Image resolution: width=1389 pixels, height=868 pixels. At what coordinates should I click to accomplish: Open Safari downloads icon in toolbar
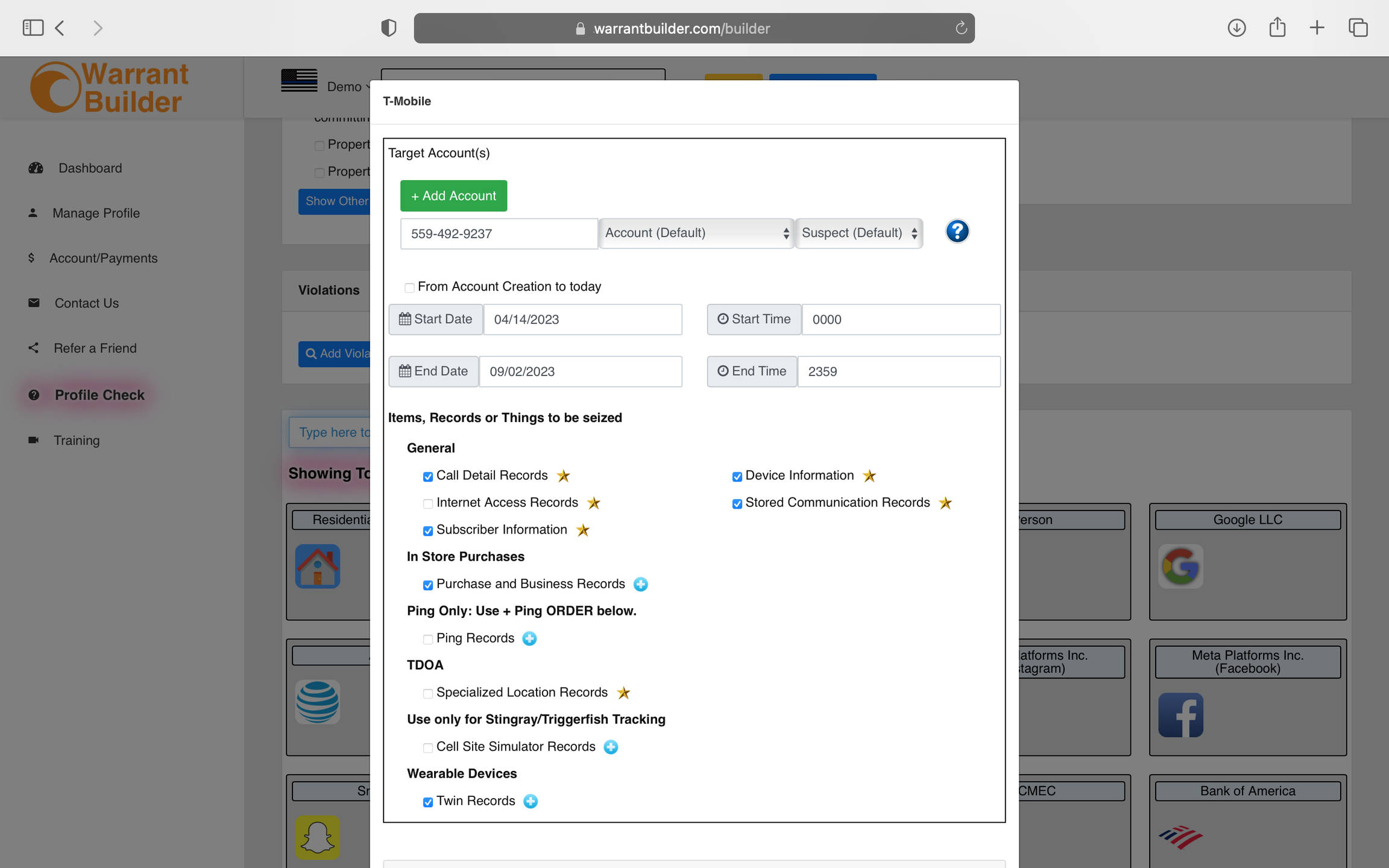(x=1236, y=28)
